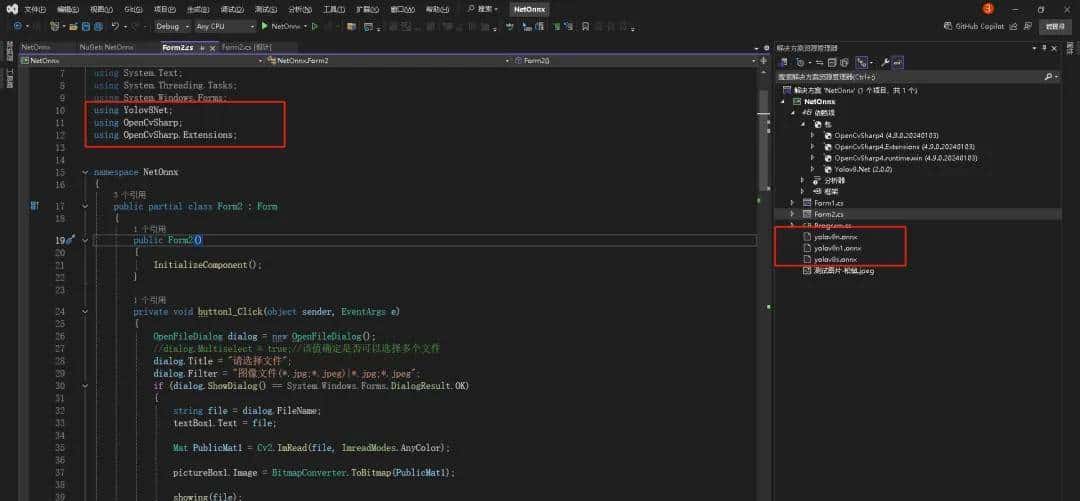This screenshot has width=1080, height=501.
Task: Switch to the NuGet: NetOnnx tab
Action: [107, 47]
